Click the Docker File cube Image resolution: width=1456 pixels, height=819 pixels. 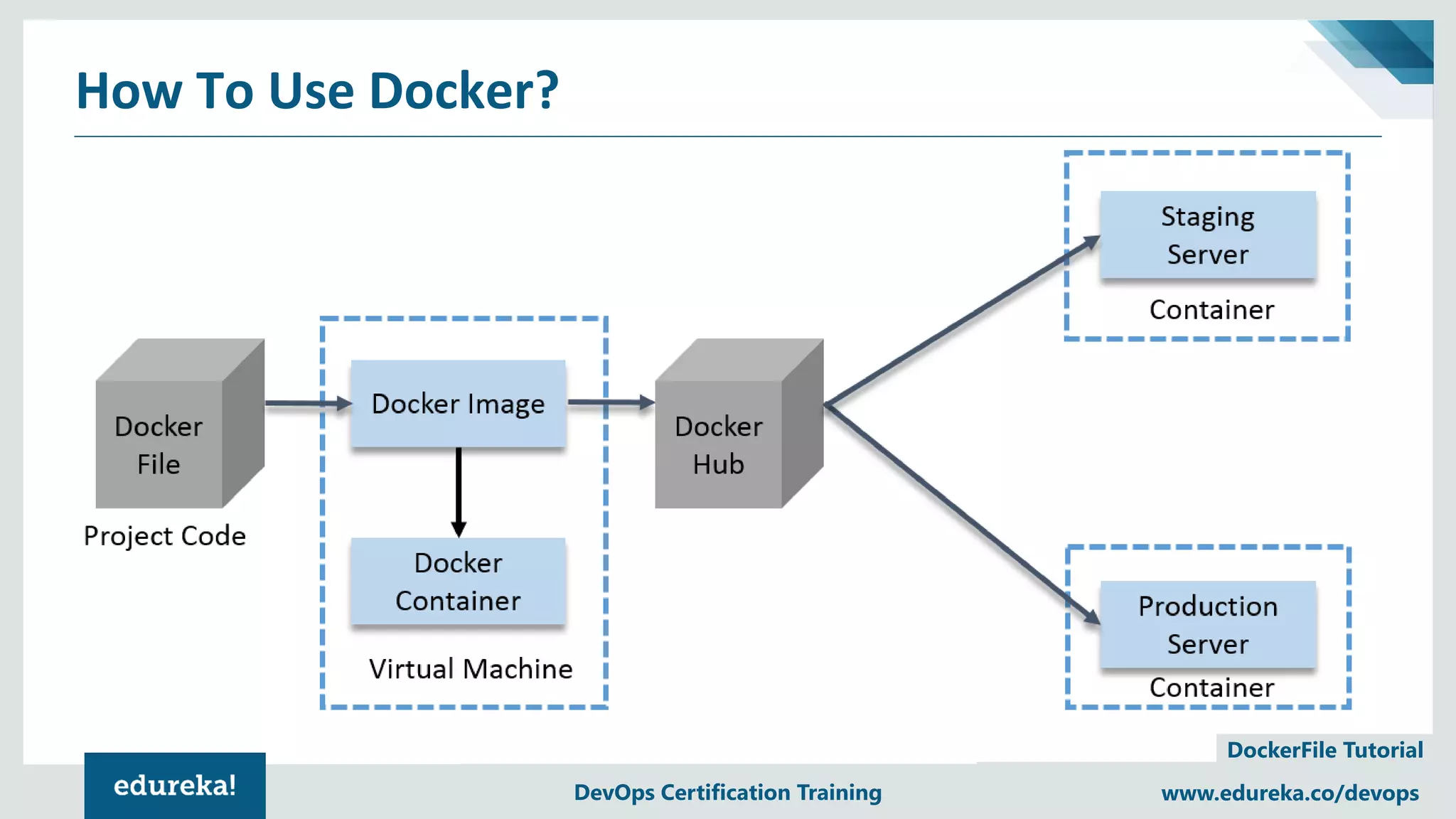[x=160, y=444]
